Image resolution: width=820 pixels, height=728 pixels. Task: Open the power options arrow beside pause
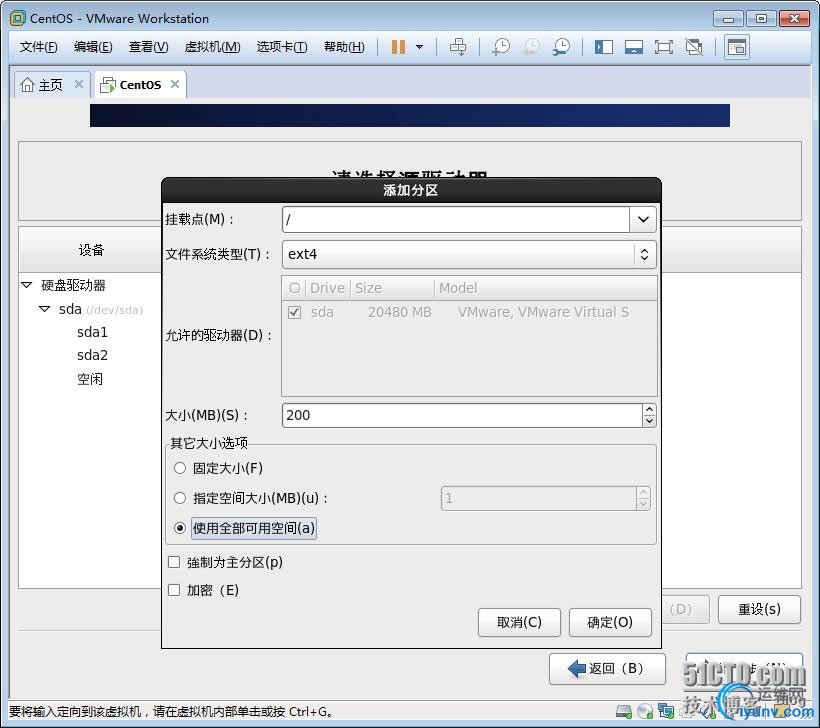[419, 47]
